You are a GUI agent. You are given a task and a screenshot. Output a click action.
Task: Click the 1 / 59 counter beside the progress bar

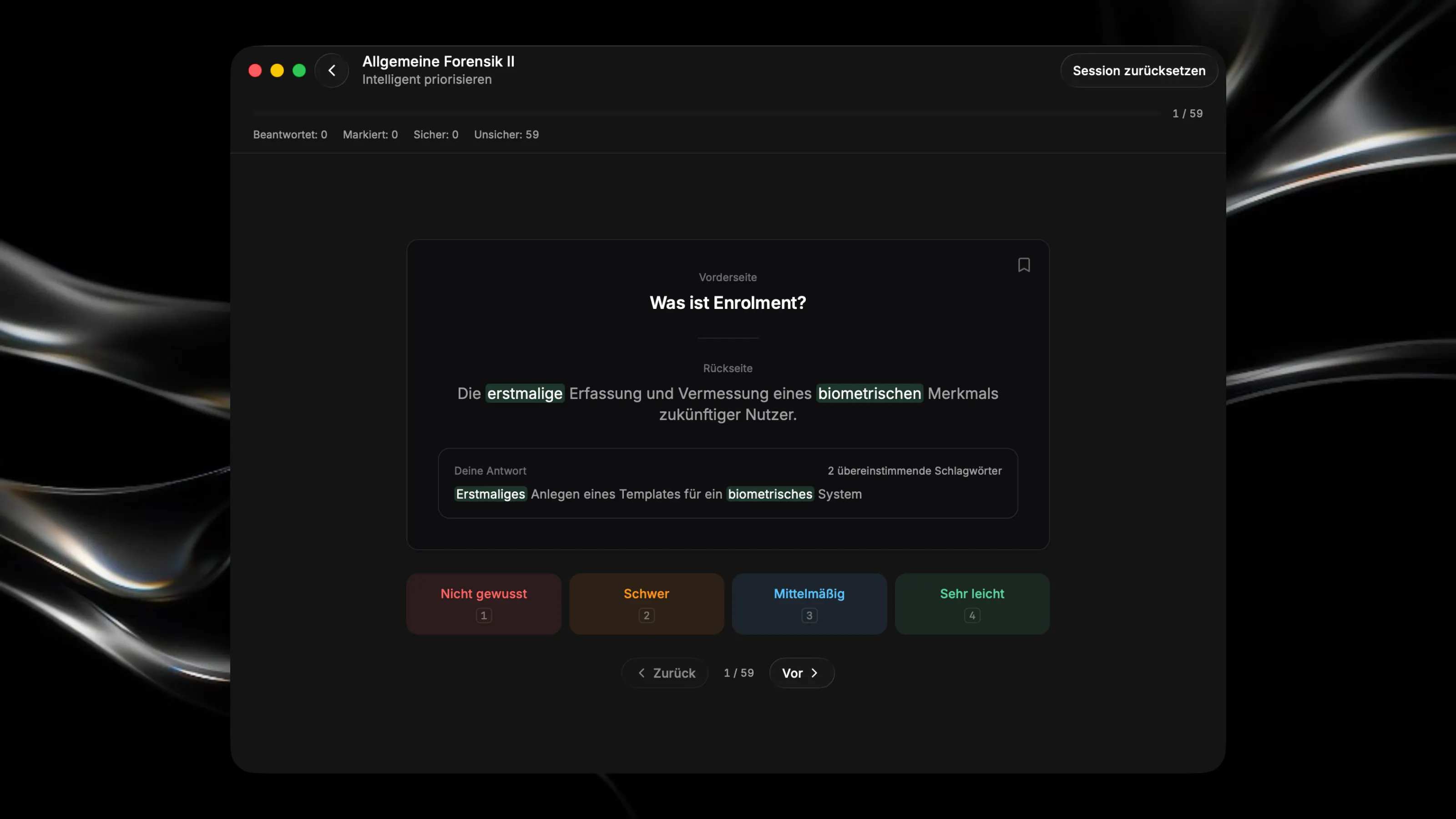pyautogui.click(x=1188, y=114)
